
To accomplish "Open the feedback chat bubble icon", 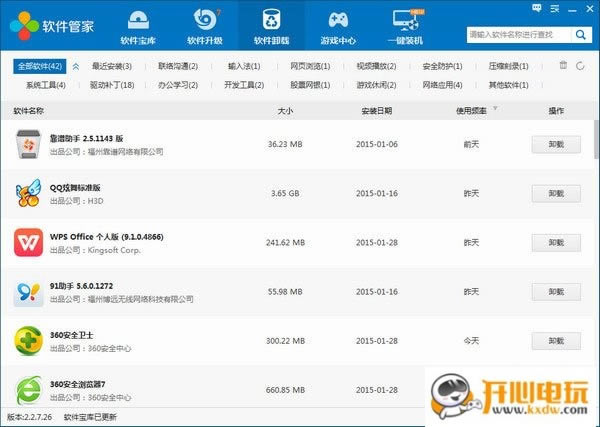I will click(x=537, y=8).
